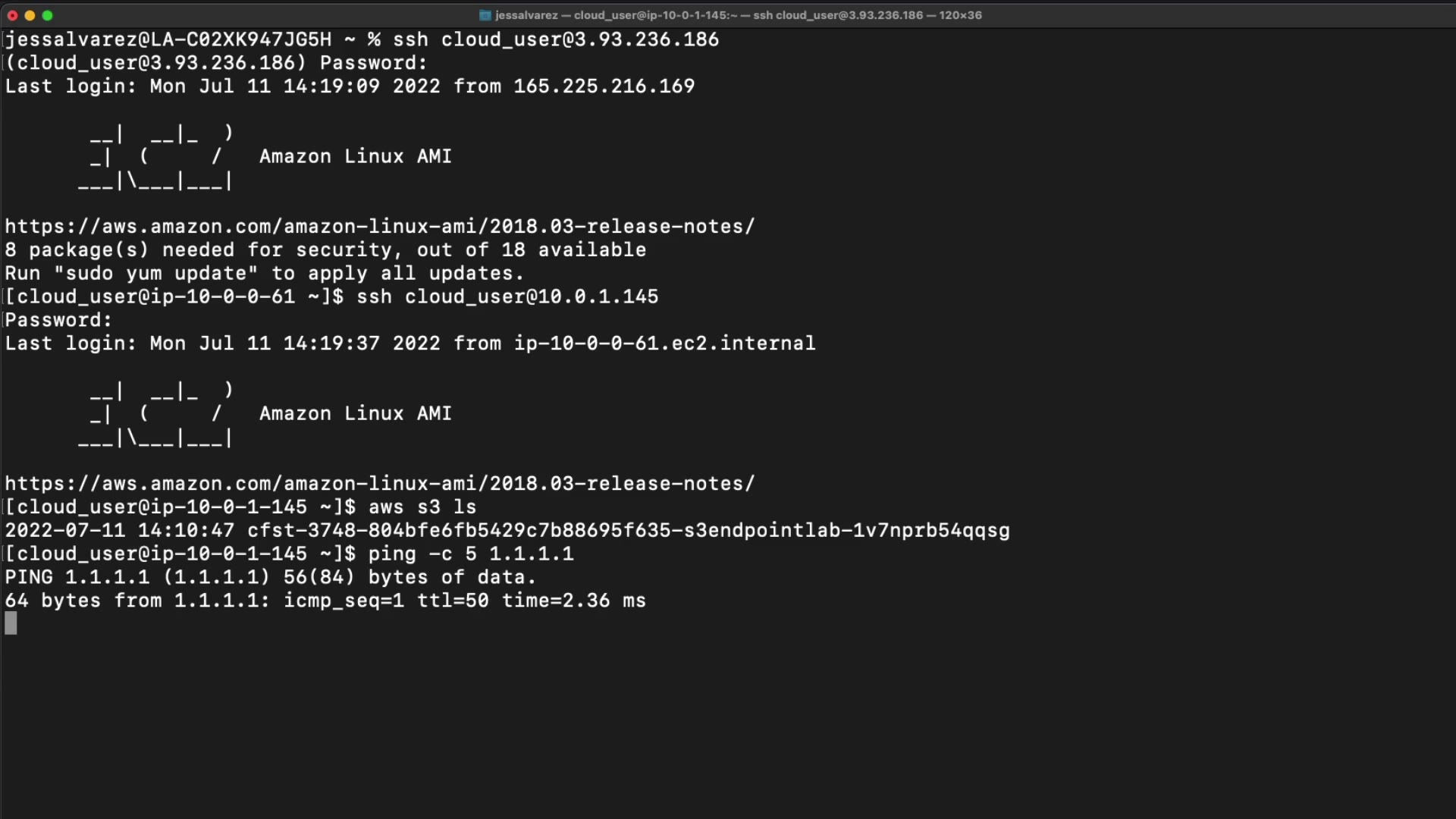Close the terminal window with red button
This screenshot has width=1456, height=819.
click(12, 15)
